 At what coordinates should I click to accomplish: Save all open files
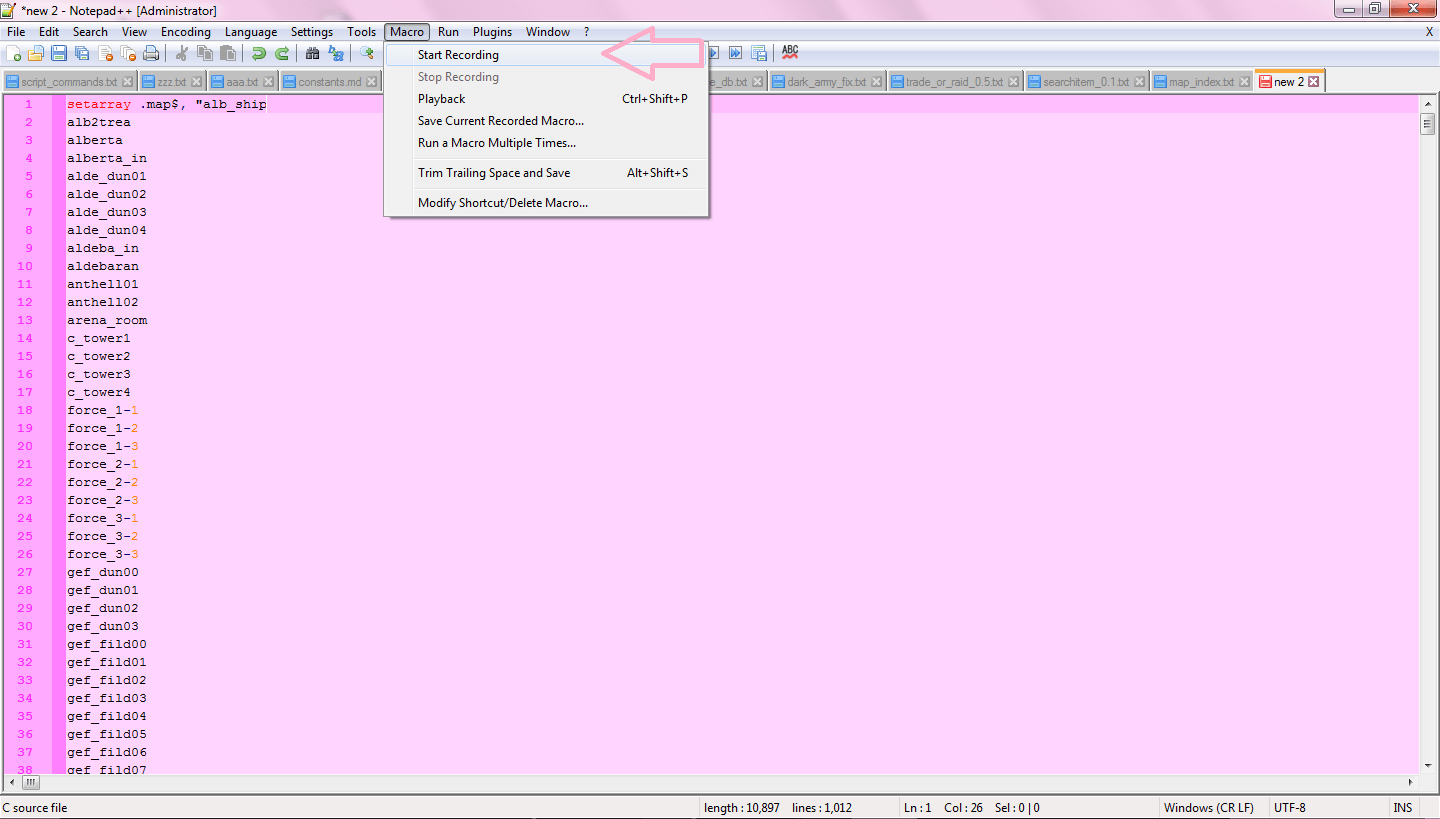80,52
